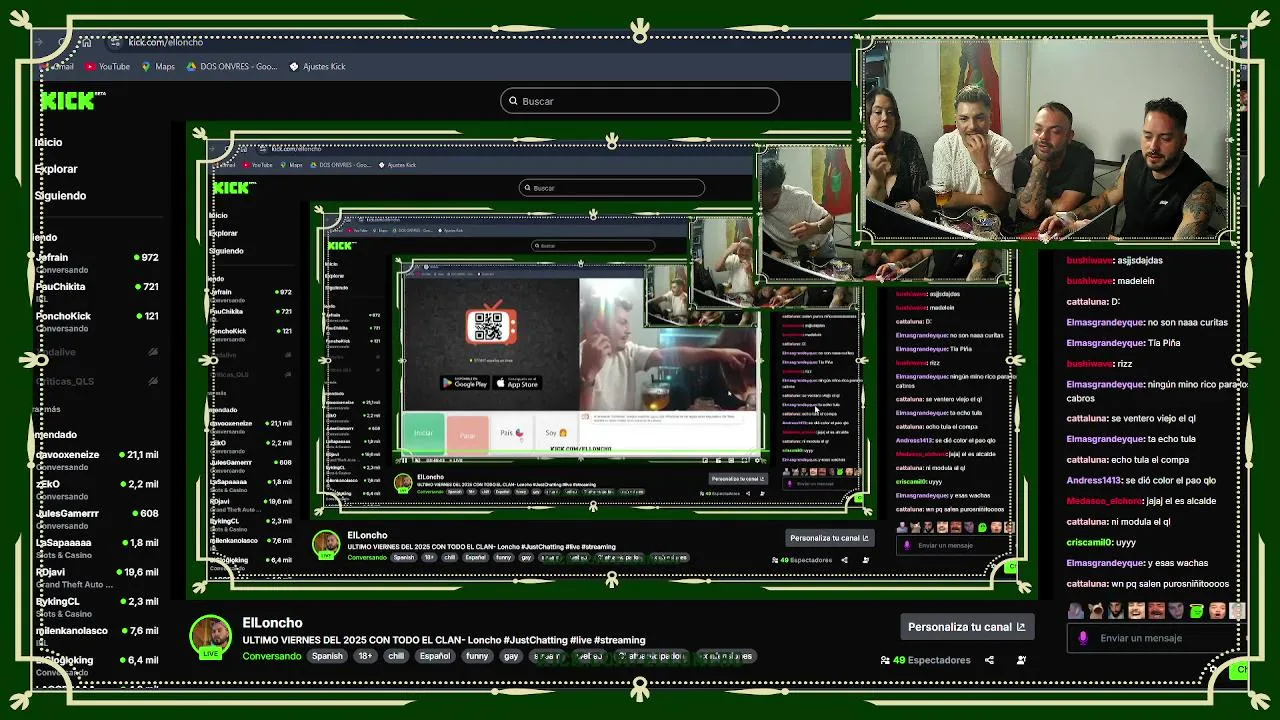Click the 49 Espectadores viewers count
Image resolution: width=1280 pixels, height=720 pixels.
click(x=925, y=660)
